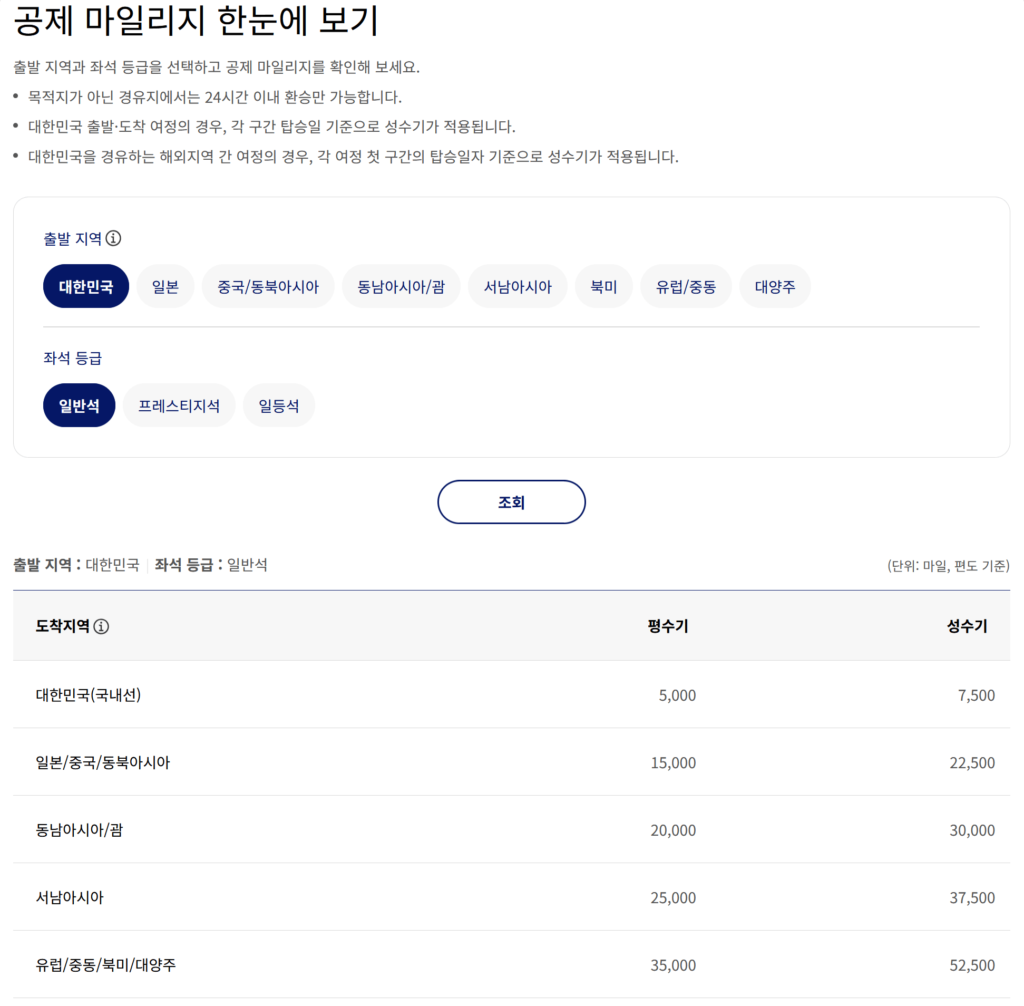Select 대양주 departure region

click(775, 286)
